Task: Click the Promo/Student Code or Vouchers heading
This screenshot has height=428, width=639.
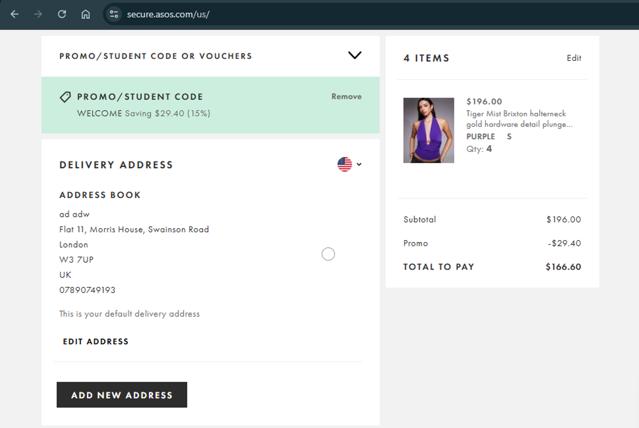Action: [155, 56]
